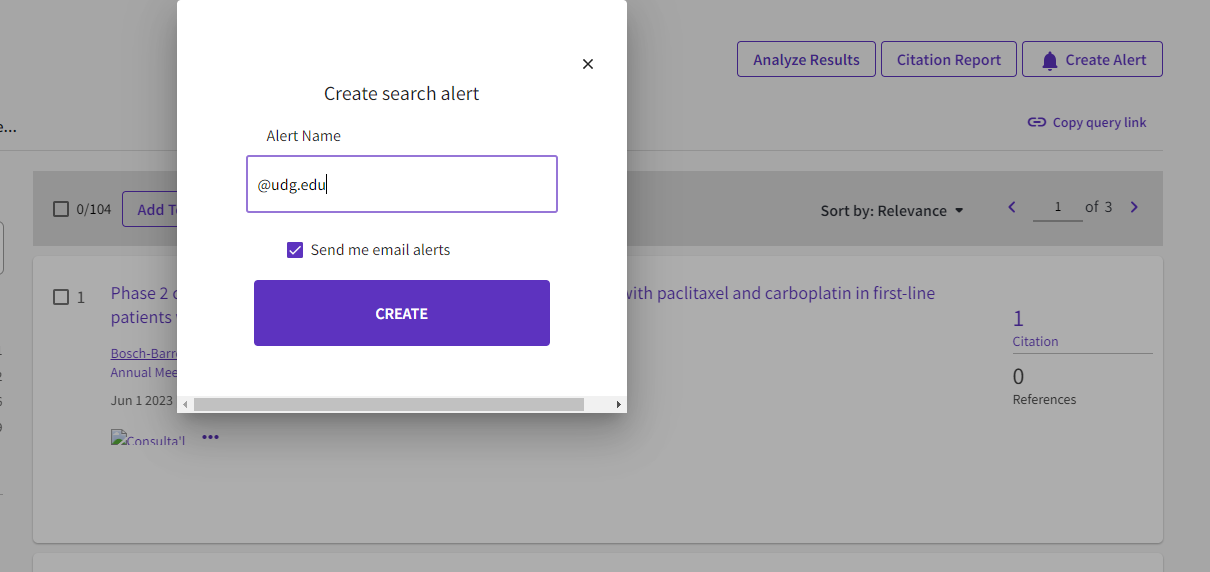Toggle the select-all 0/104 checkbox
This screenshot has height=572, width=1210.
[x=61, y=209]
